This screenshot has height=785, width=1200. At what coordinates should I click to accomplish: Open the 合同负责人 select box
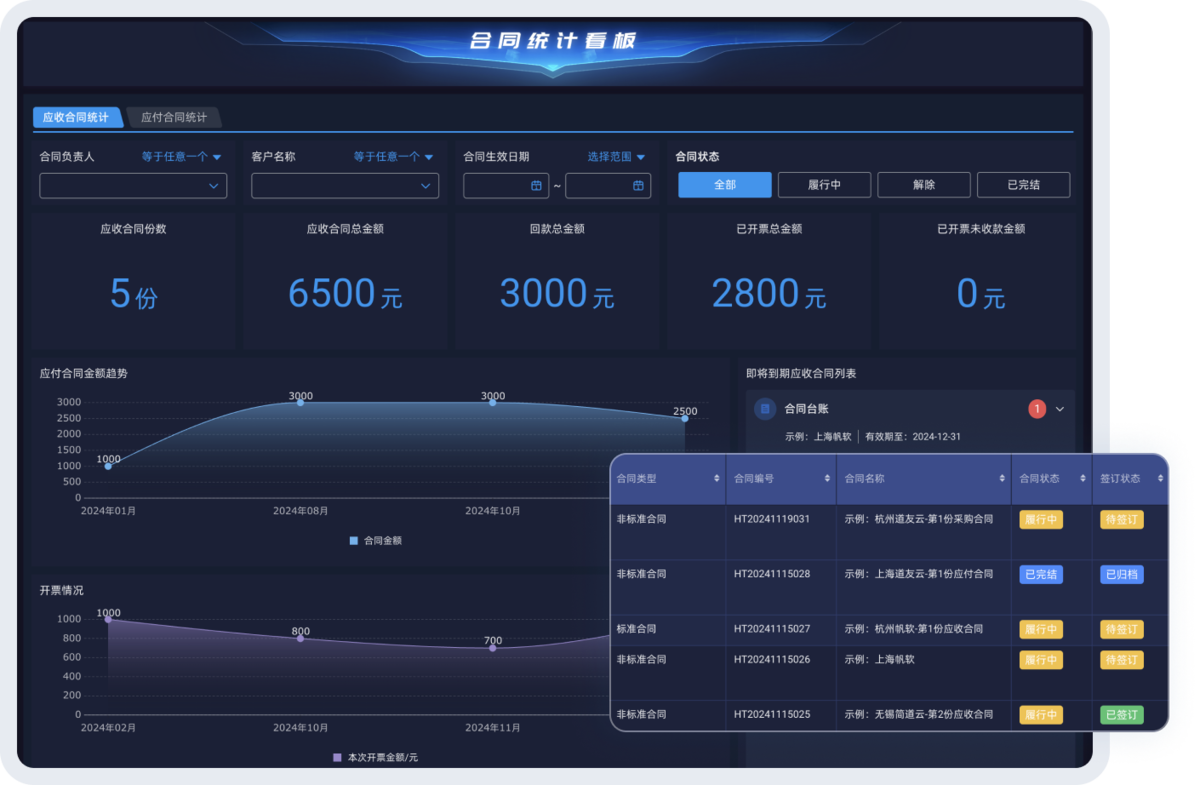(133, 185)
